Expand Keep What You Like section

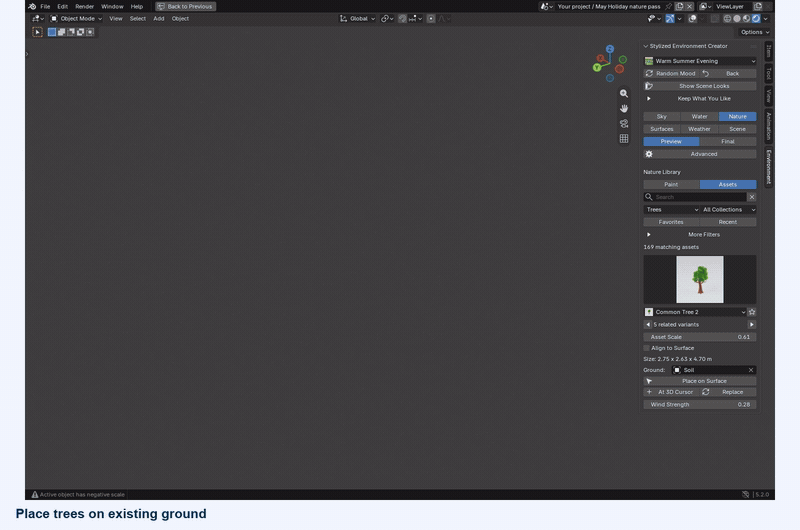point(700,99)
